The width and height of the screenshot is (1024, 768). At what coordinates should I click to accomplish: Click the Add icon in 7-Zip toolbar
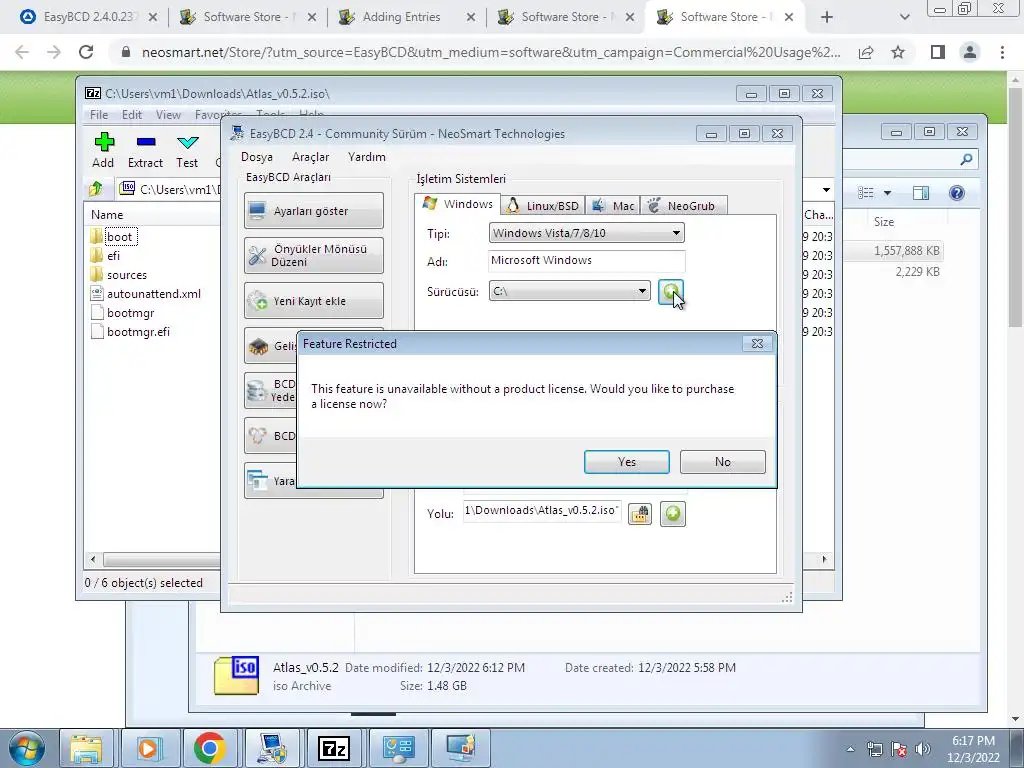coord(103,150)
